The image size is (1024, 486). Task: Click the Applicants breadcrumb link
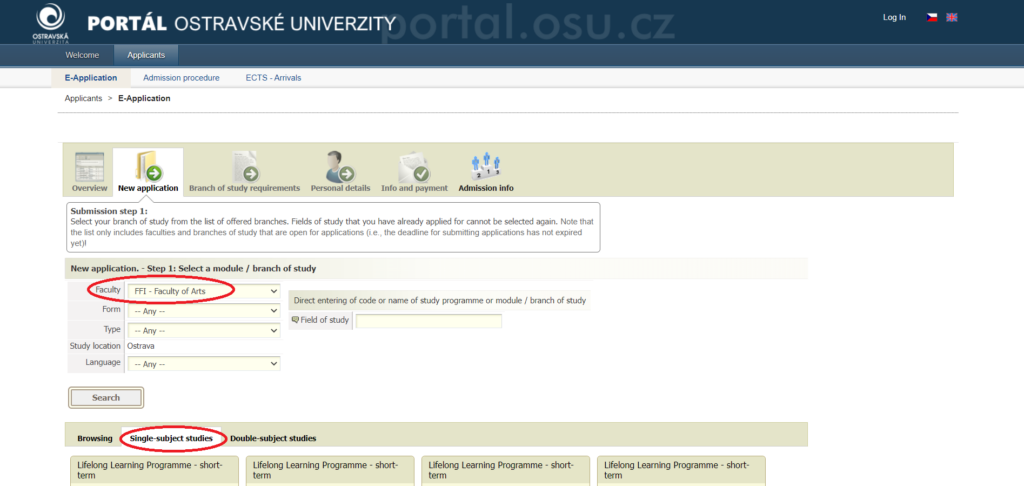pyautogui.click(x=84, y=99)
